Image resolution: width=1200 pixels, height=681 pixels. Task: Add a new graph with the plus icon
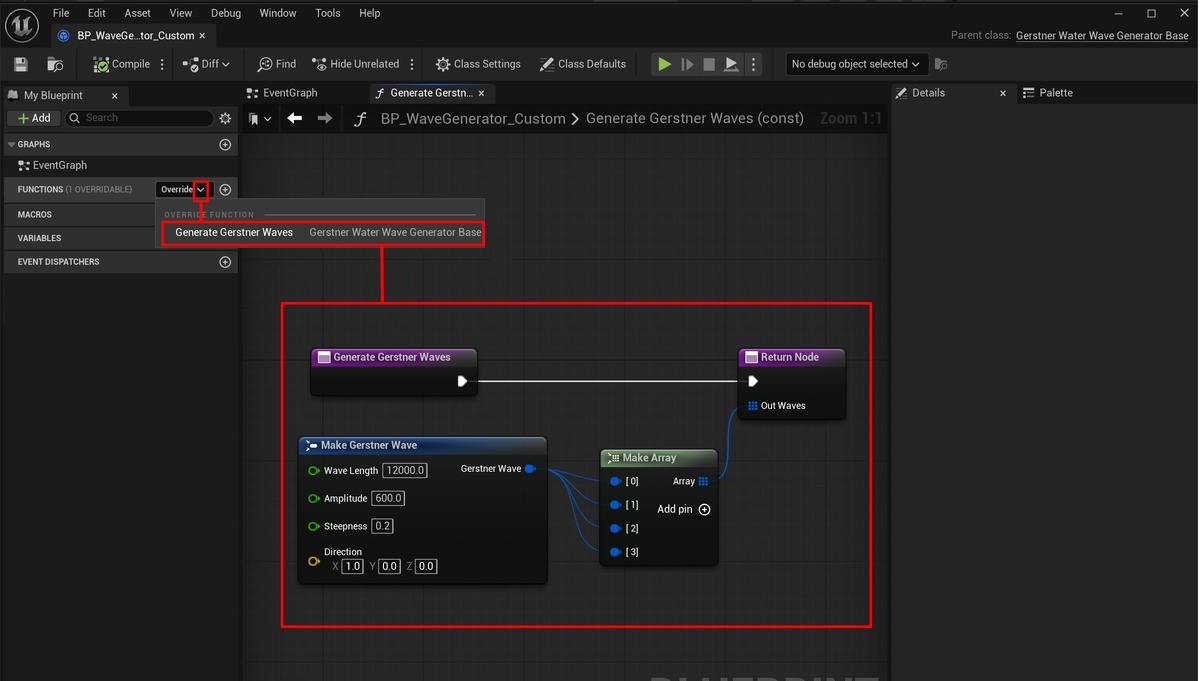coord(225,145)
